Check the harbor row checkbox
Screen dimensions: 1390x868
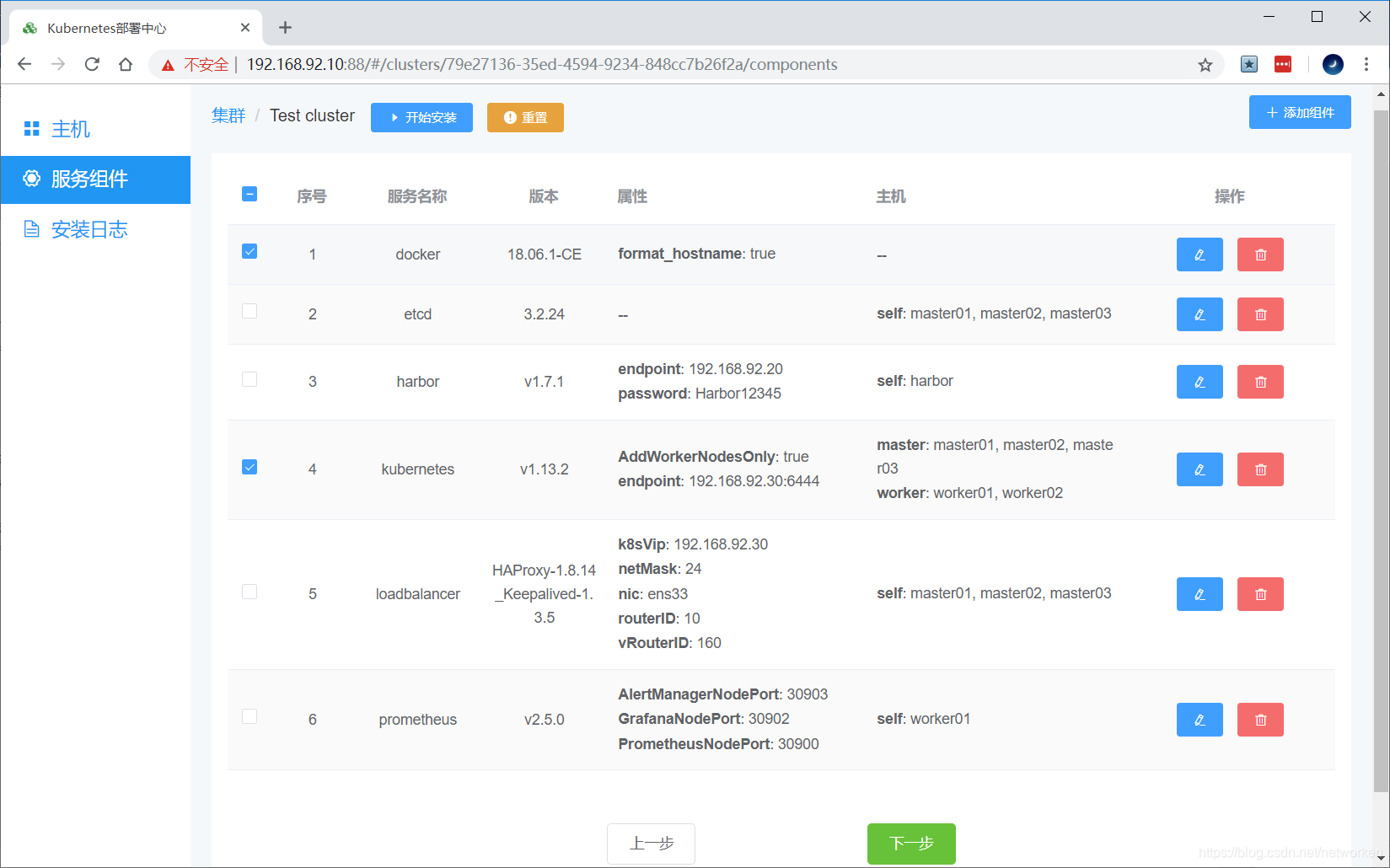250,379
